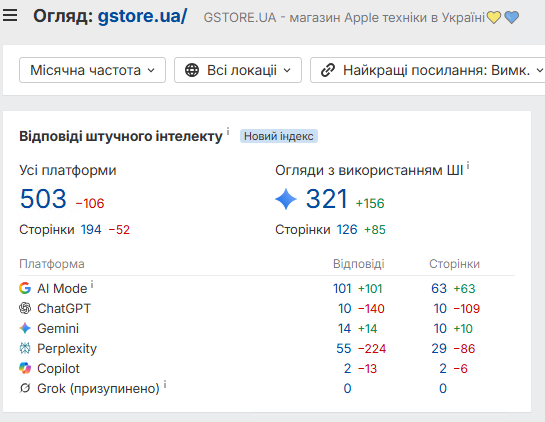Click the blue AI Overviews sparkle icon
Image resolution: width=545 pixels, height=422 pixels.
coord(286,199)
